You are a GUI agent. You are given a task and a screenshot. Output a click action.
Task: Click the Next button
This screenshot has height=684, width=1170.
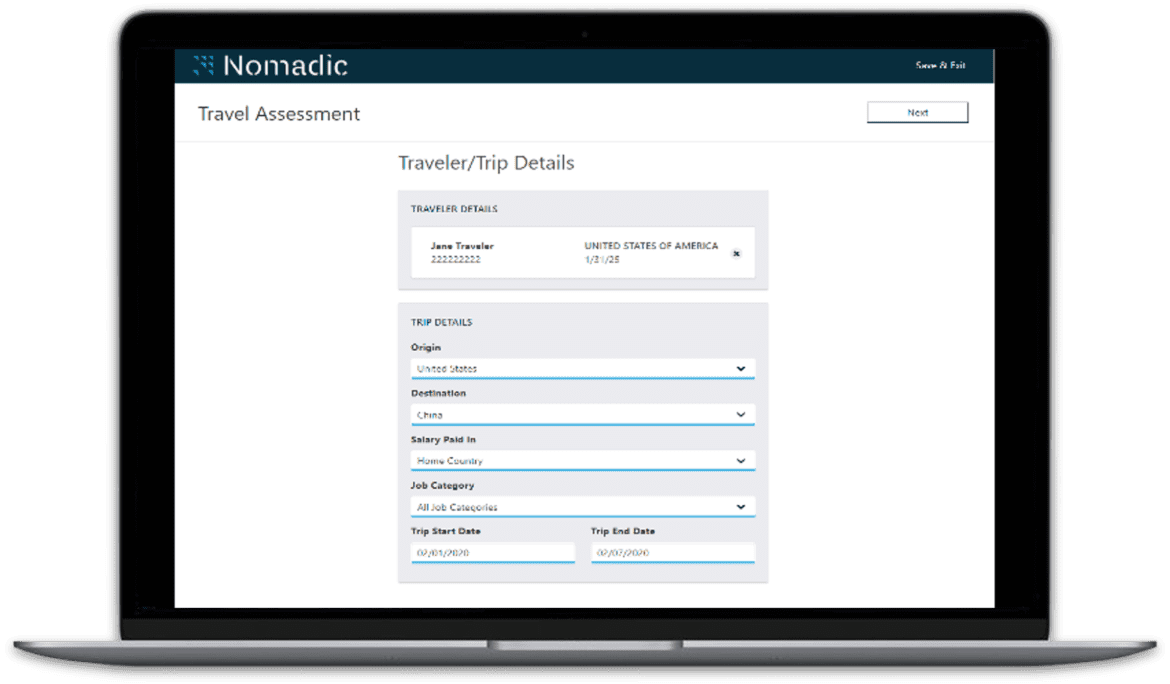click(917, 112)
